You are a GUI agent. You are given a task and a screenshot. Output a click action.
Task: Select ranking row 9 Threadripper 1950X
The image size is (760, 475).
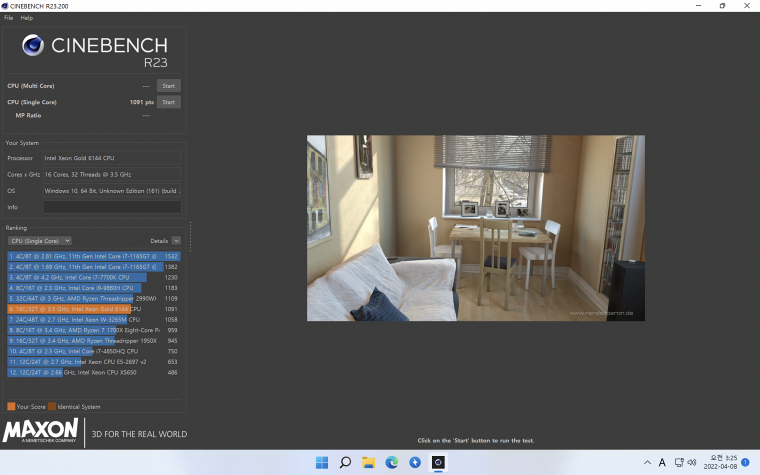(94, 341)
